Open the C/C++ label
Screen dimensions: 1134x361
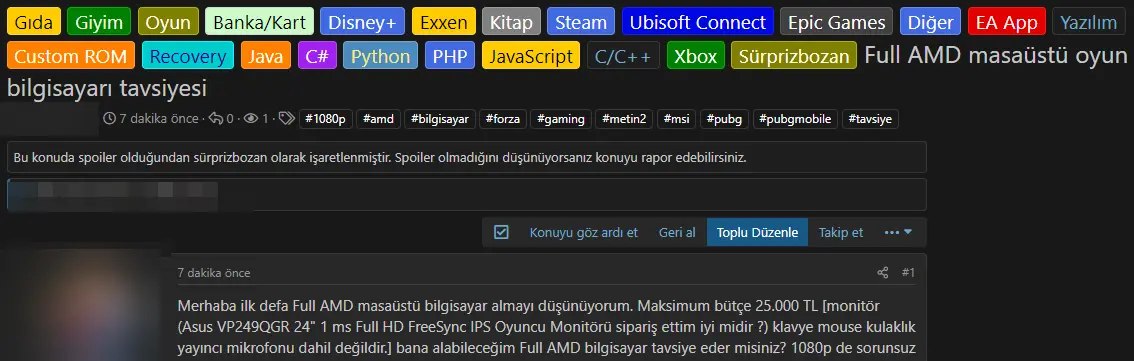(x=623, y=56)
